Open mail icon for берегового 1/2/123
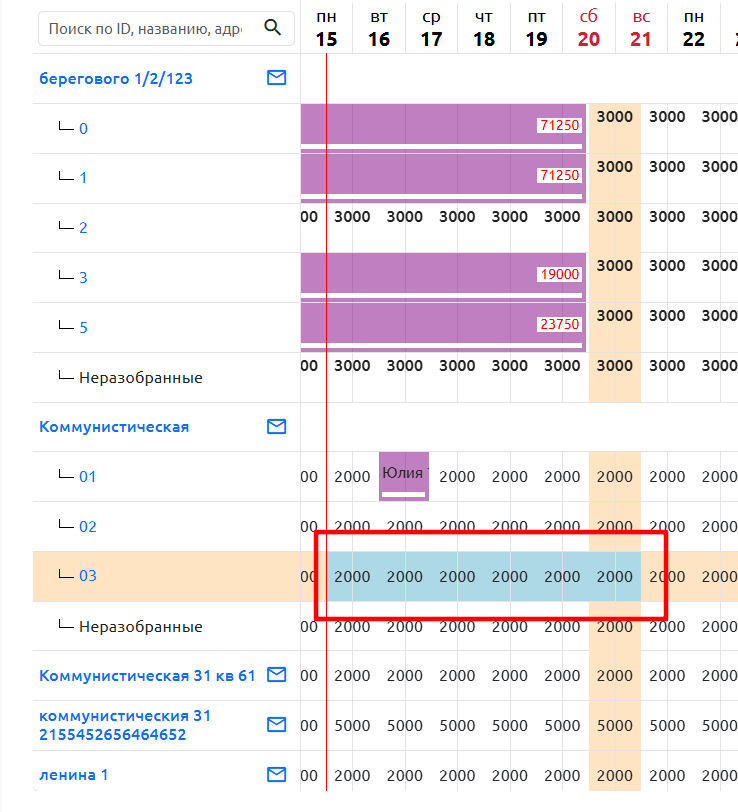 pos(277,78)
